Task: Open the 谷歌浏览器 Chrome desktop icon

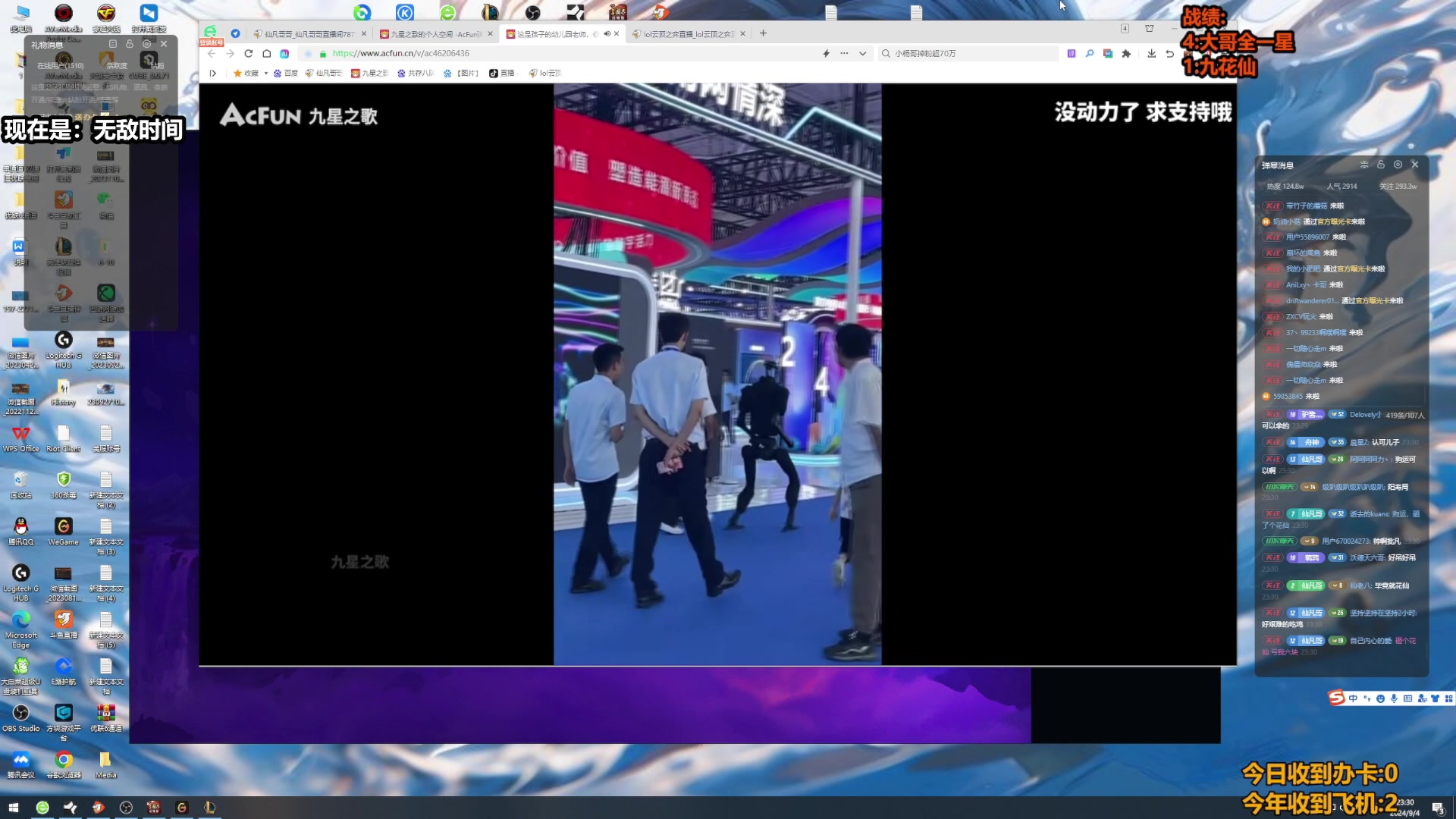Action: tap(64, 764)
